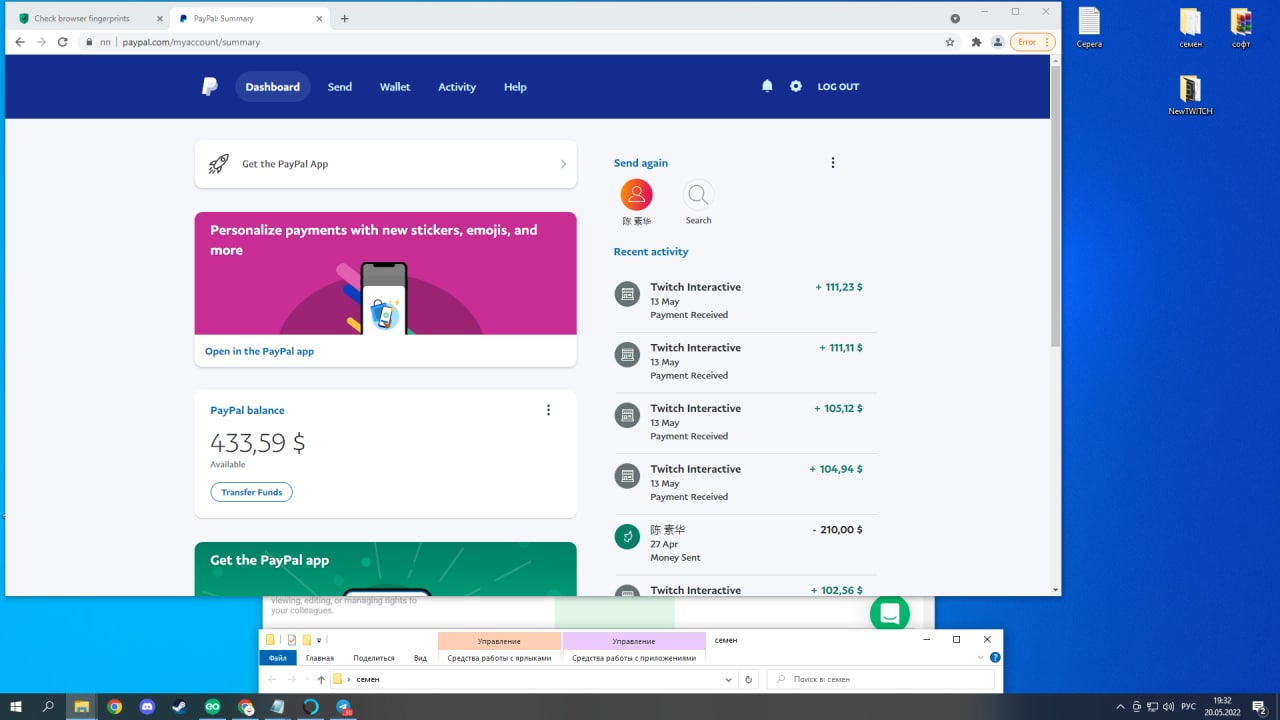The height and width of the screenshot is (720, 1280).
Task: Go to the Wallet menu item
Action: 395,87
